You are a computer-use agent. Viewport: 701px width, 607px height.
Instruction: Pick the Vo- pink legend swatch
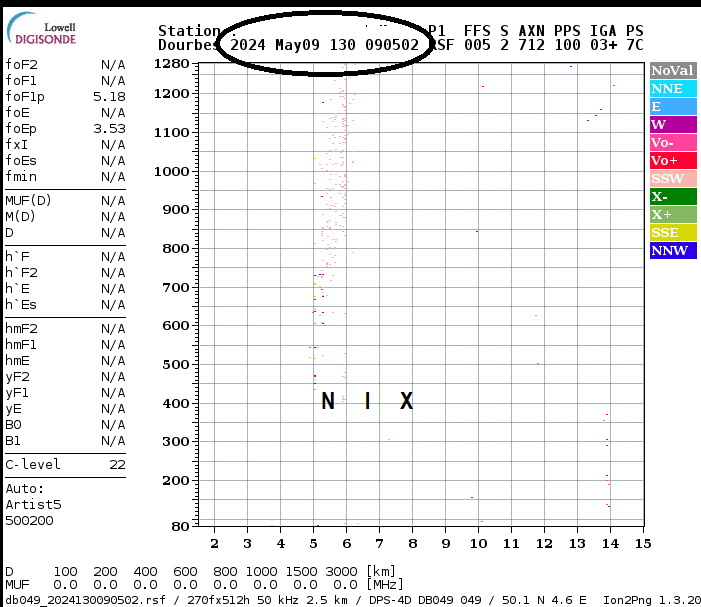[672, 143]
